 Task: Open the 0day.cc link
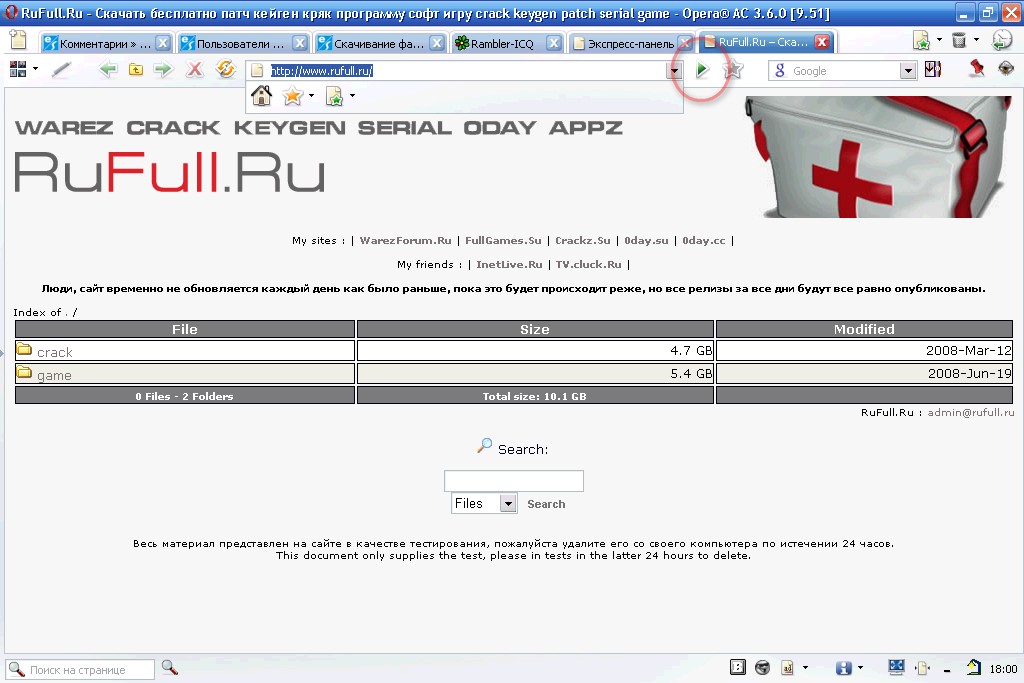coord(704,240)
